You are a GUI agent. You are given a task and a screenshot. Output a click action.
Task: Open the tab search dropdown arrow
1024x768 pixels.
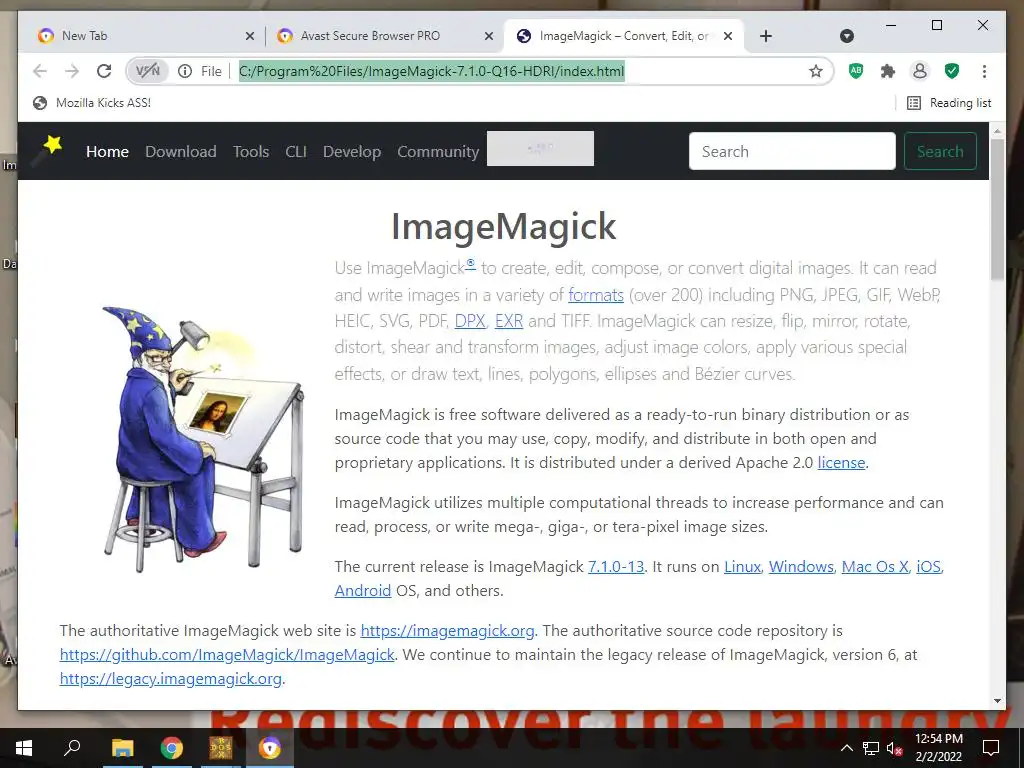pyautogui.click(x=846, y=36)
